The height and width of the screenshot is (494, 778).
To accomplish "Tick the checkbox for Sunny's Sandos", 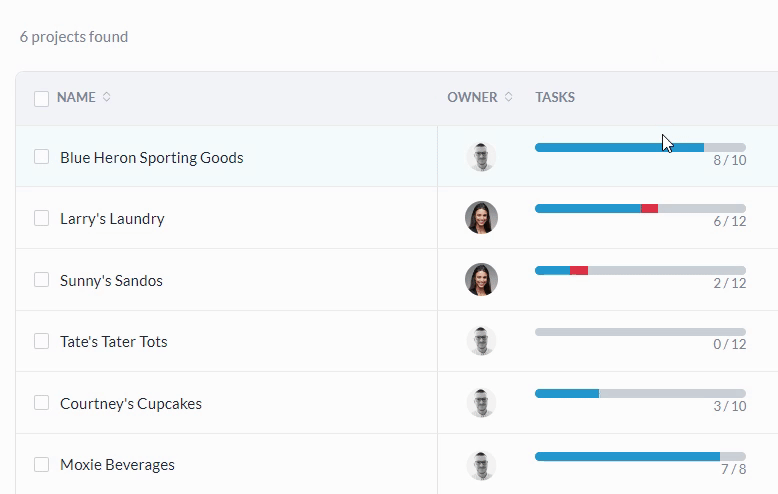I will pos(41,280).
